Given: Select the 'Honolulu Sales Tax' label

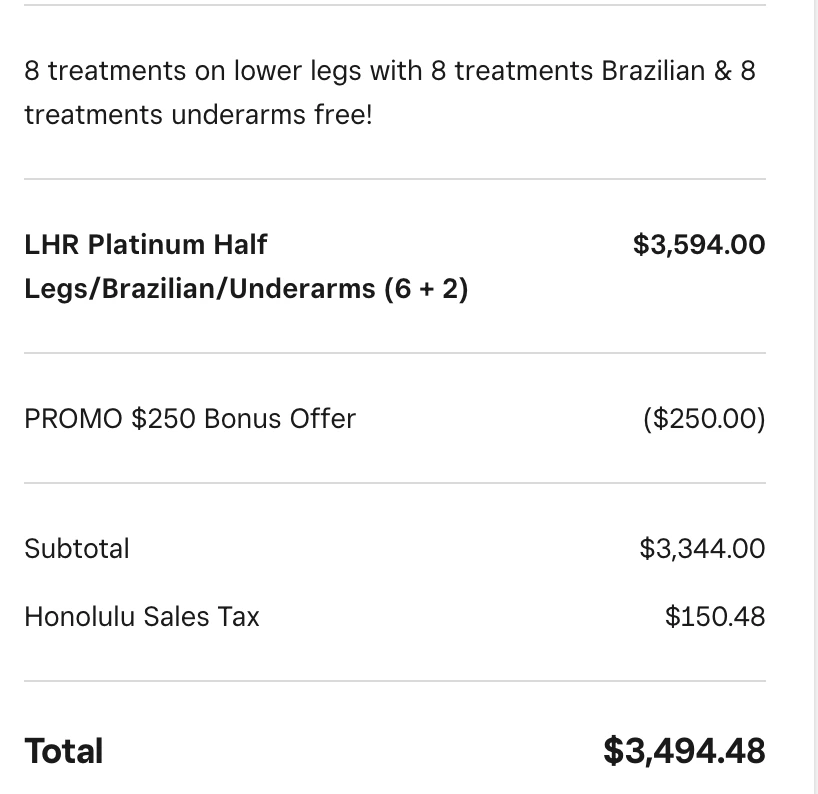Looking at the screenshot, I should point(141,617).
